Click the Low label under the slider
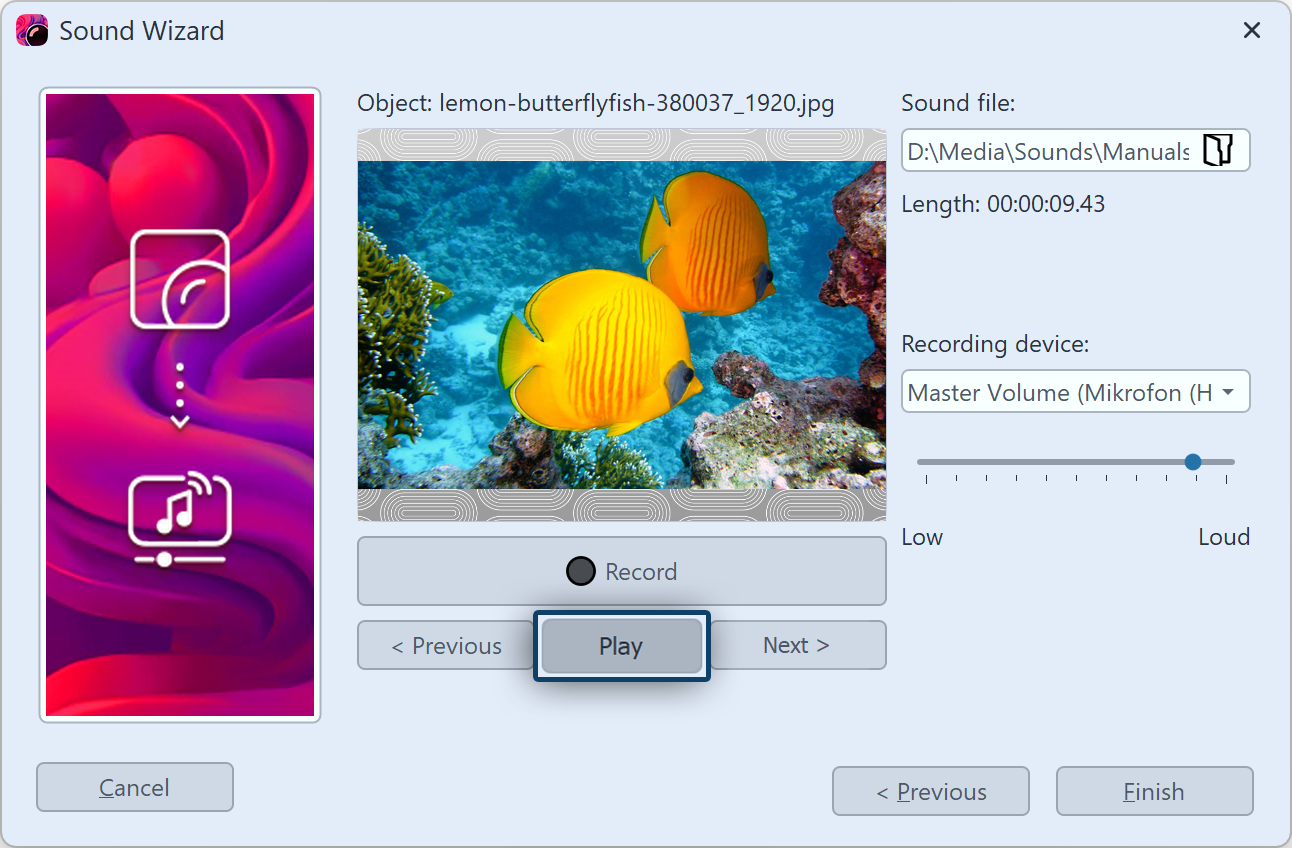 [922, 537]
